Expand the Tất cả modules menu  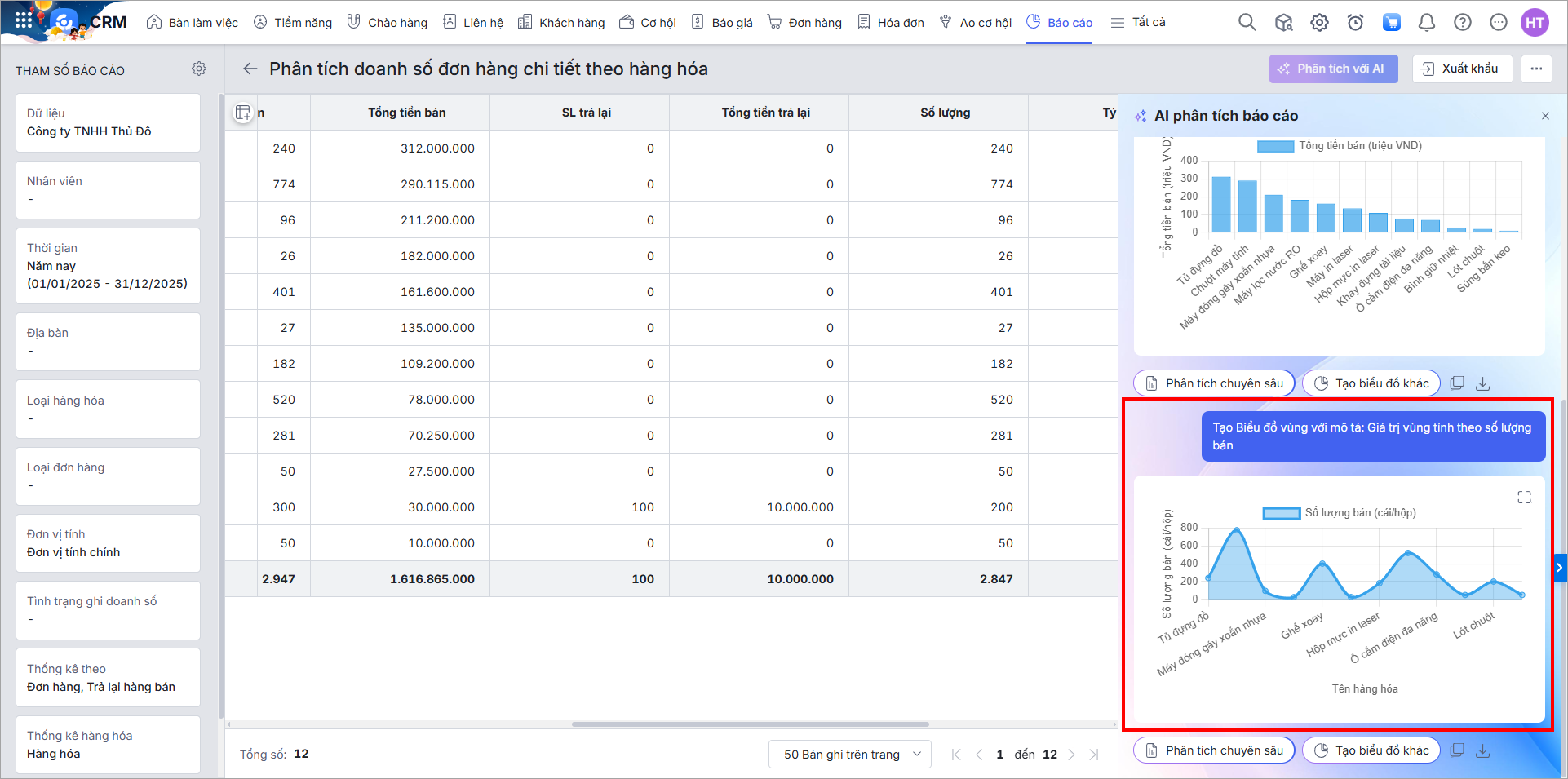click(x=1138, y=23)
